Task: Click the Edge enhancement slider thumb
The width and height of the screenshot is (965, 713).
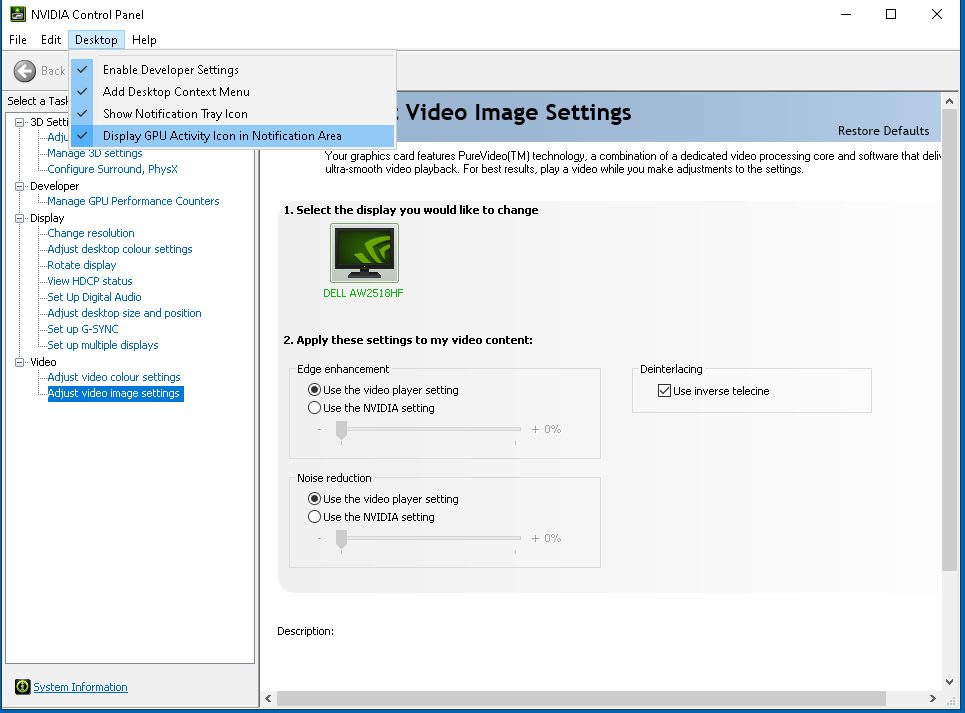Action: [342, 431]
